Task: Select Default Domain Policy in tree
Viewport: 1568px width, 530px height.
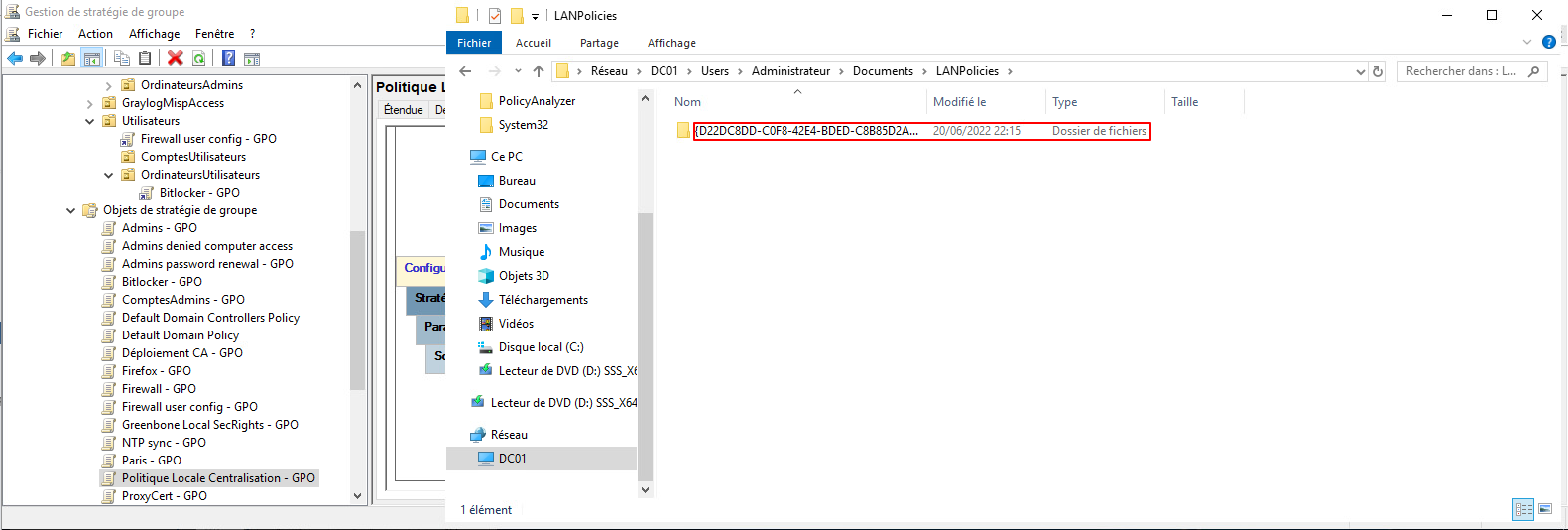Action: click(x=181, y=335)
